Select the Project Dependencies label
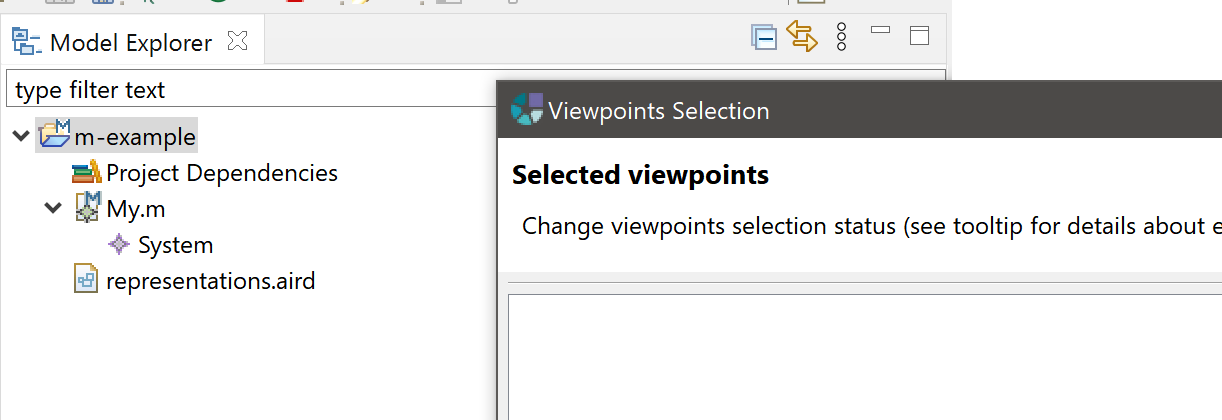The image size is (1222, 420). (x=222, y=173)
